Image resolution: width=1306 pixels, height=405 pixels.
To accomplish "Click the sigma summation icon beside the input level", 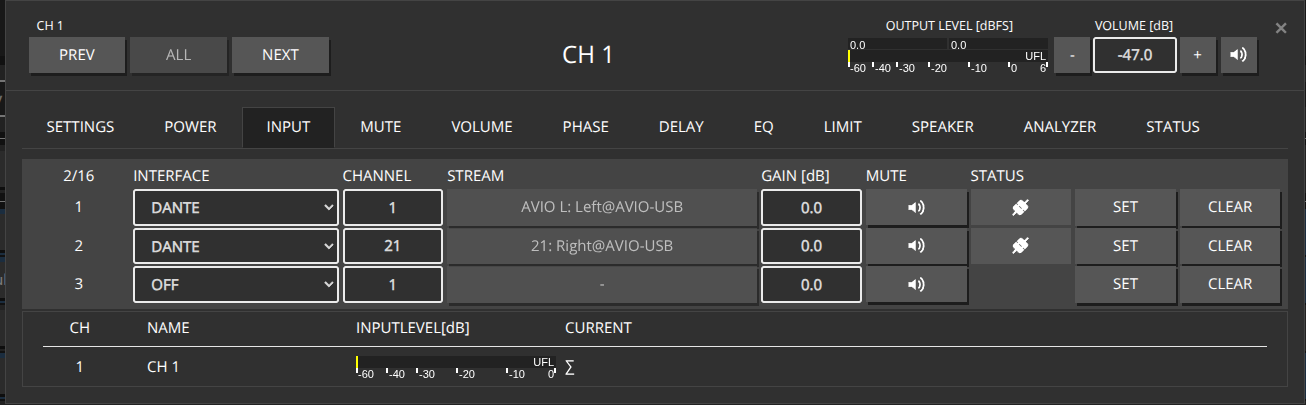I will 570,367.
